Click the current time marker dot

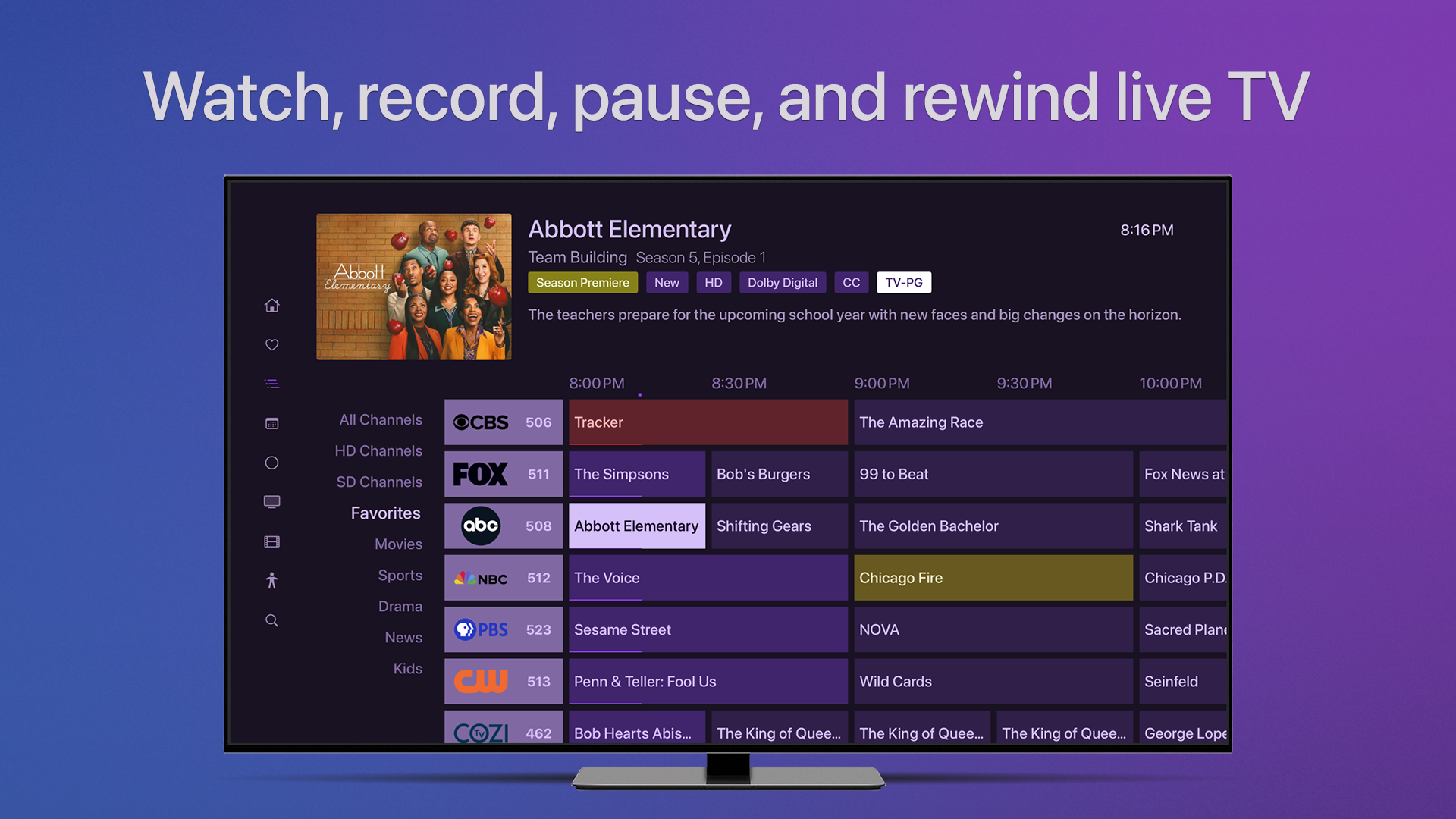pos(639,394)
